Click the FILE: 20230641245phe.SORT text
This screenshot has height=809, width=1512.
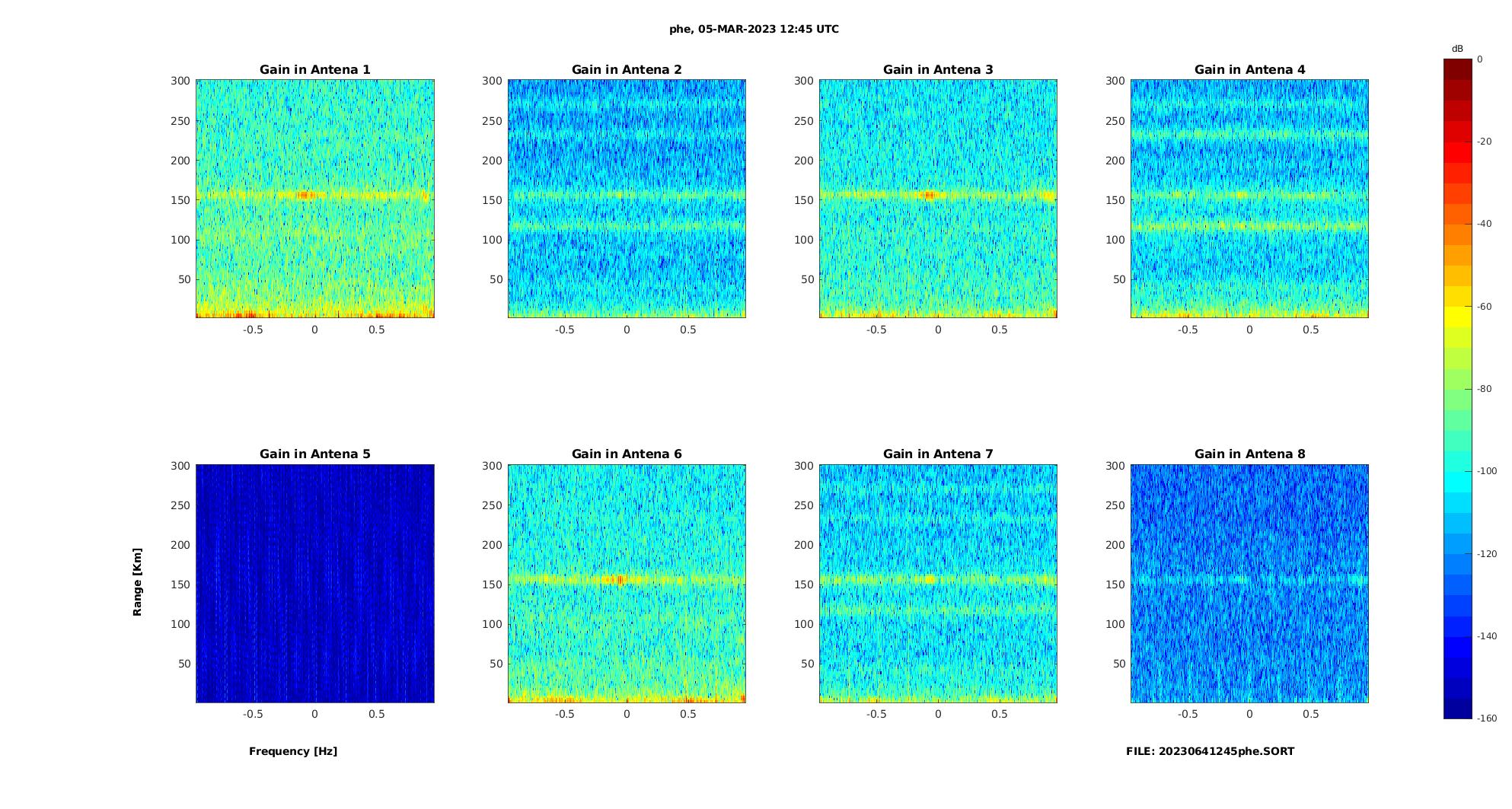[x=1210, y=751]
